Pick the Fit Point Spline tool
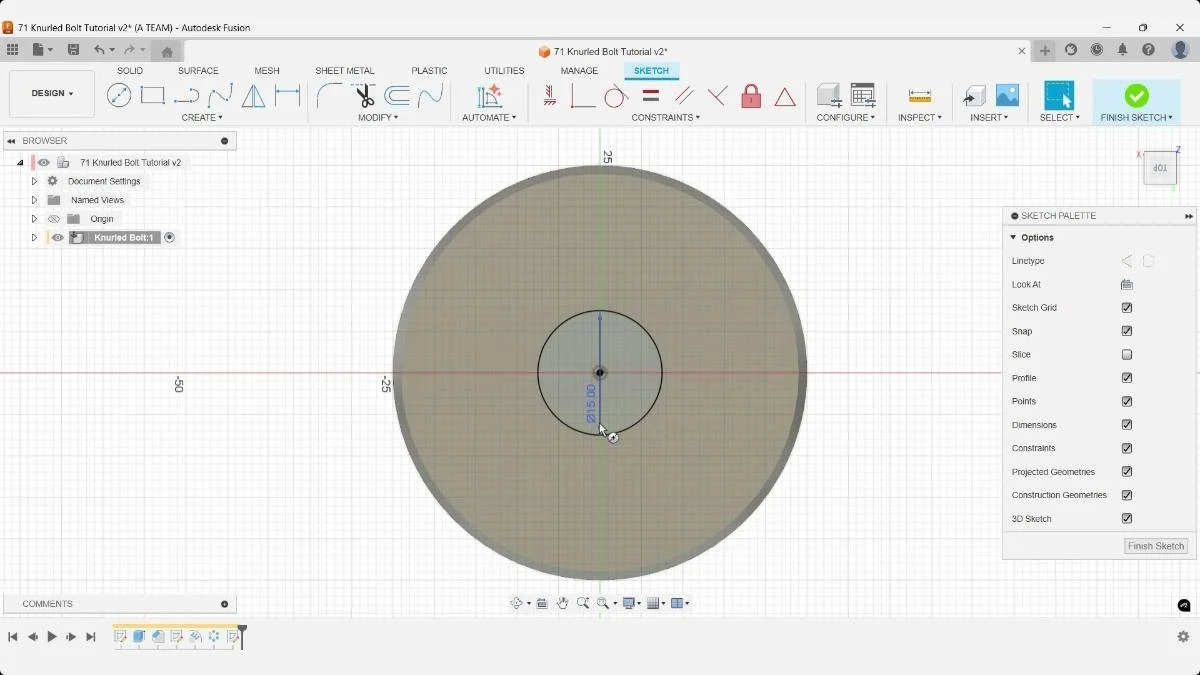The image size is (1200, 675). (220, 96)
